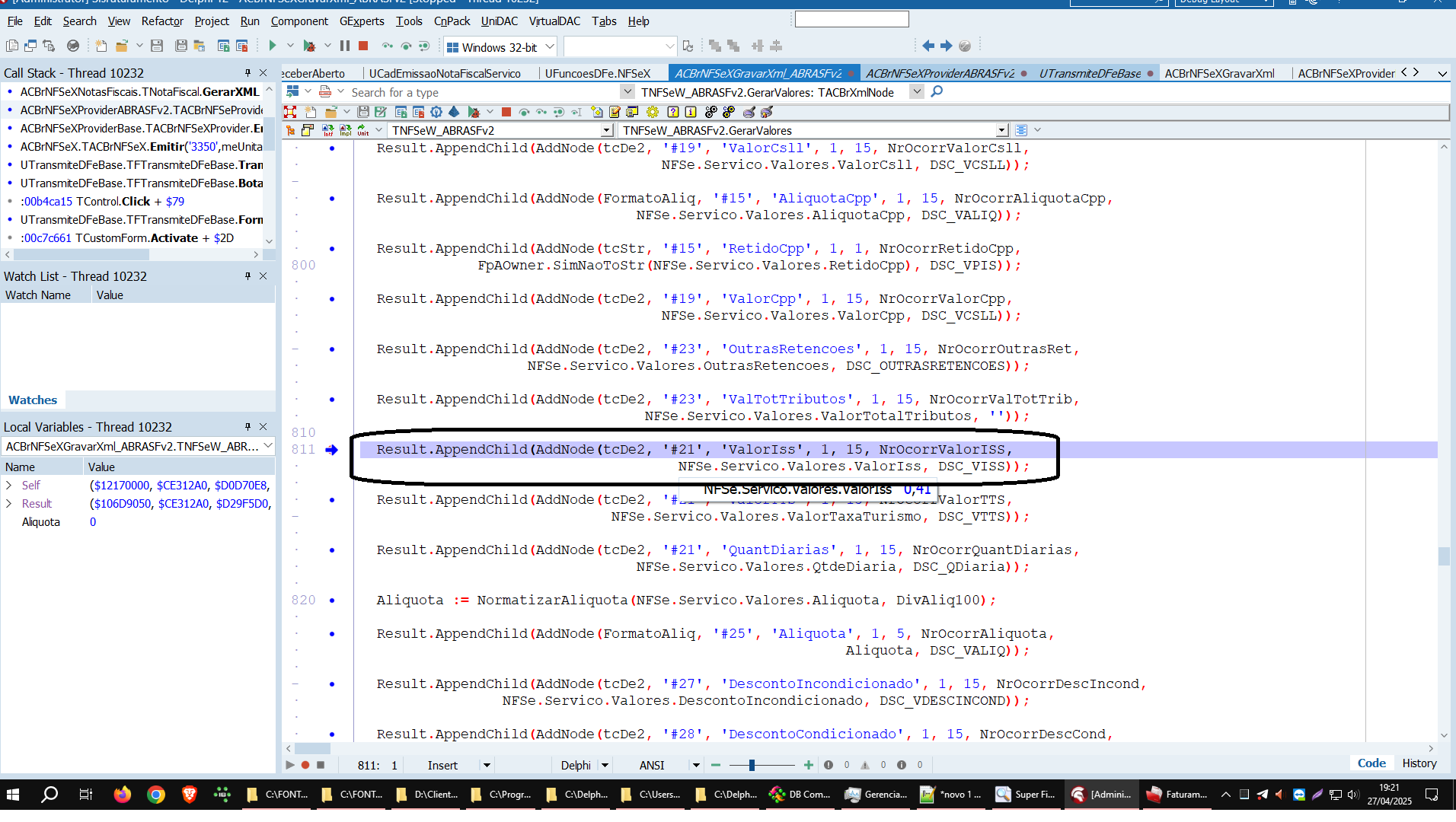Toggle breakpoint on the DescontoIncondicionado line gutter dot

click(332, 684)
